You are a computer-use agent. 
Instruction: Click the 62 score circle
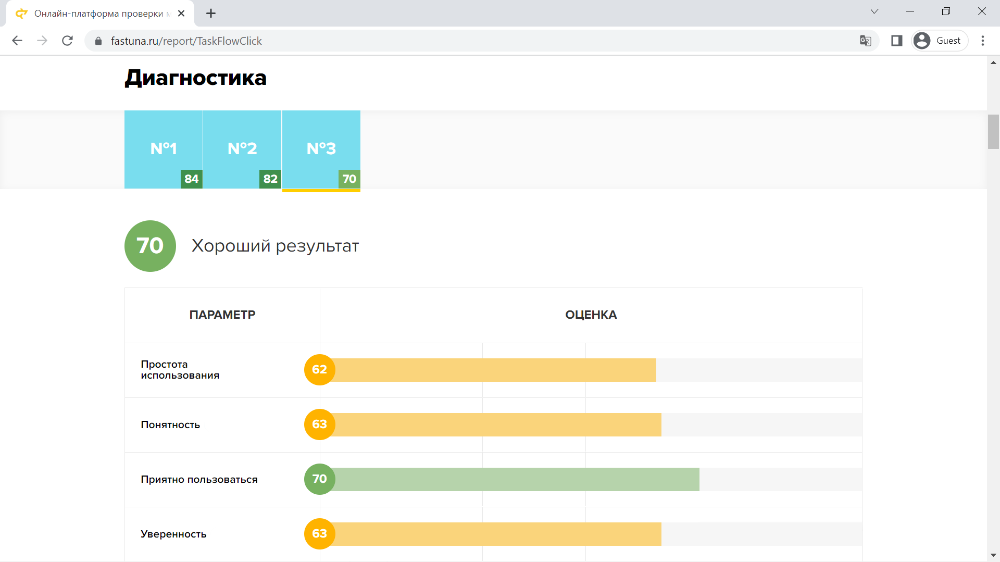click(x=320, y=370)
